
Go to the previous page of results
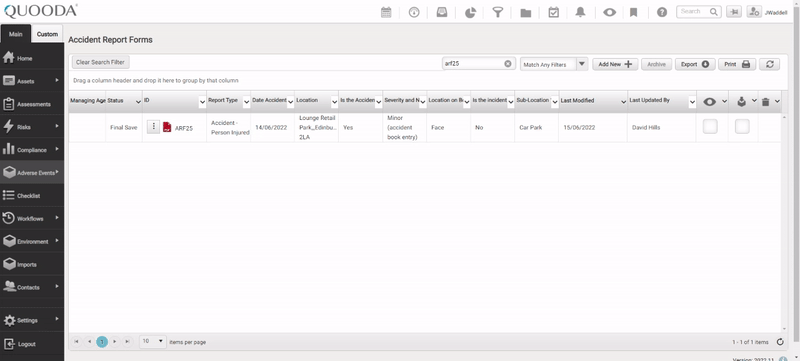coord(89,342)
